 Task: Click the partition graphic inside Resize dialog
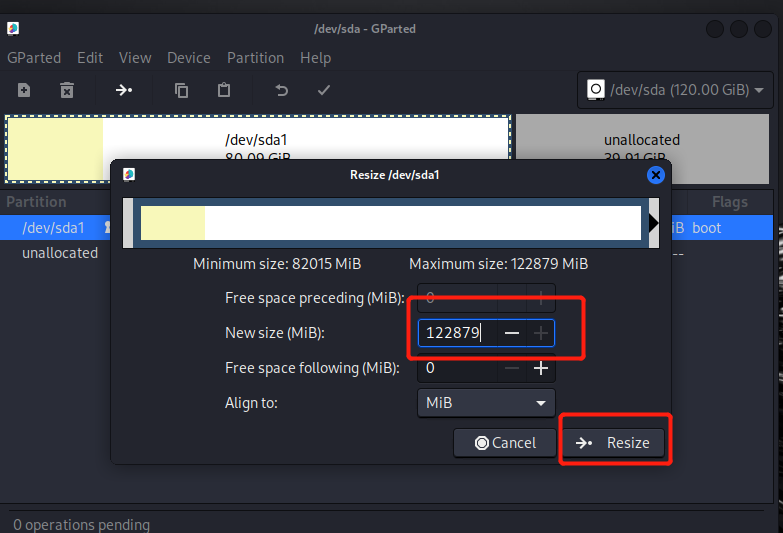click(391, 223)
